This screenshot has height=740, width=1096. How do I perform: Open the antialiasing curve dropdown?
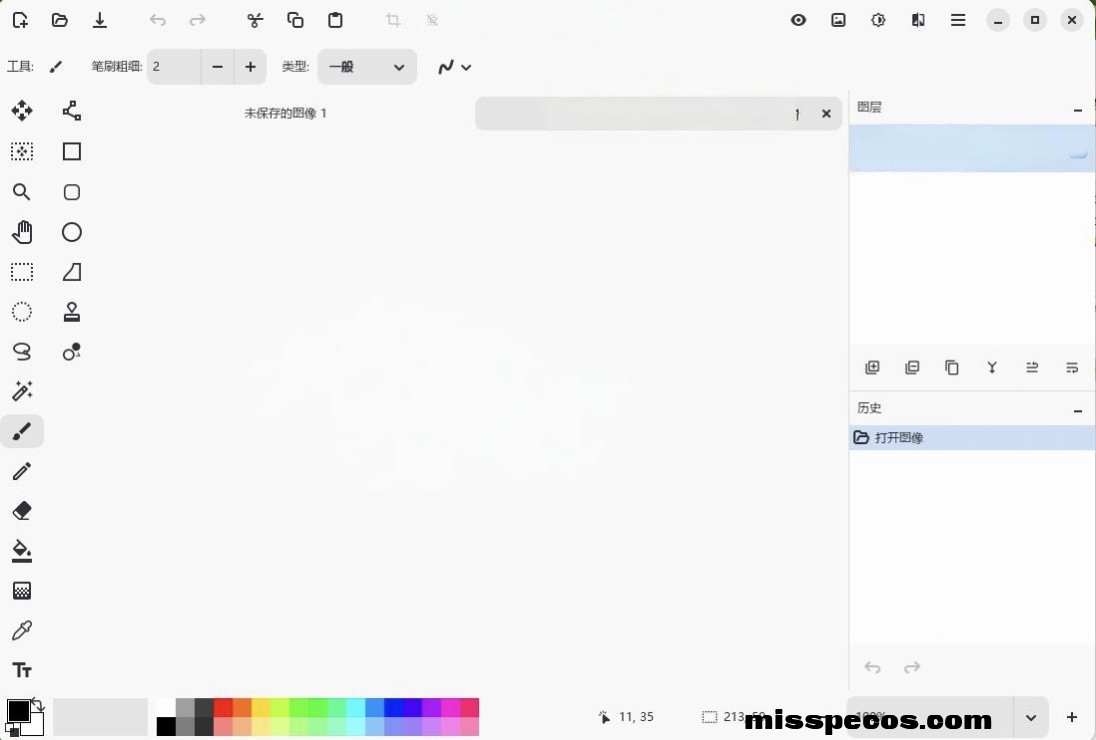click(454, 67)
